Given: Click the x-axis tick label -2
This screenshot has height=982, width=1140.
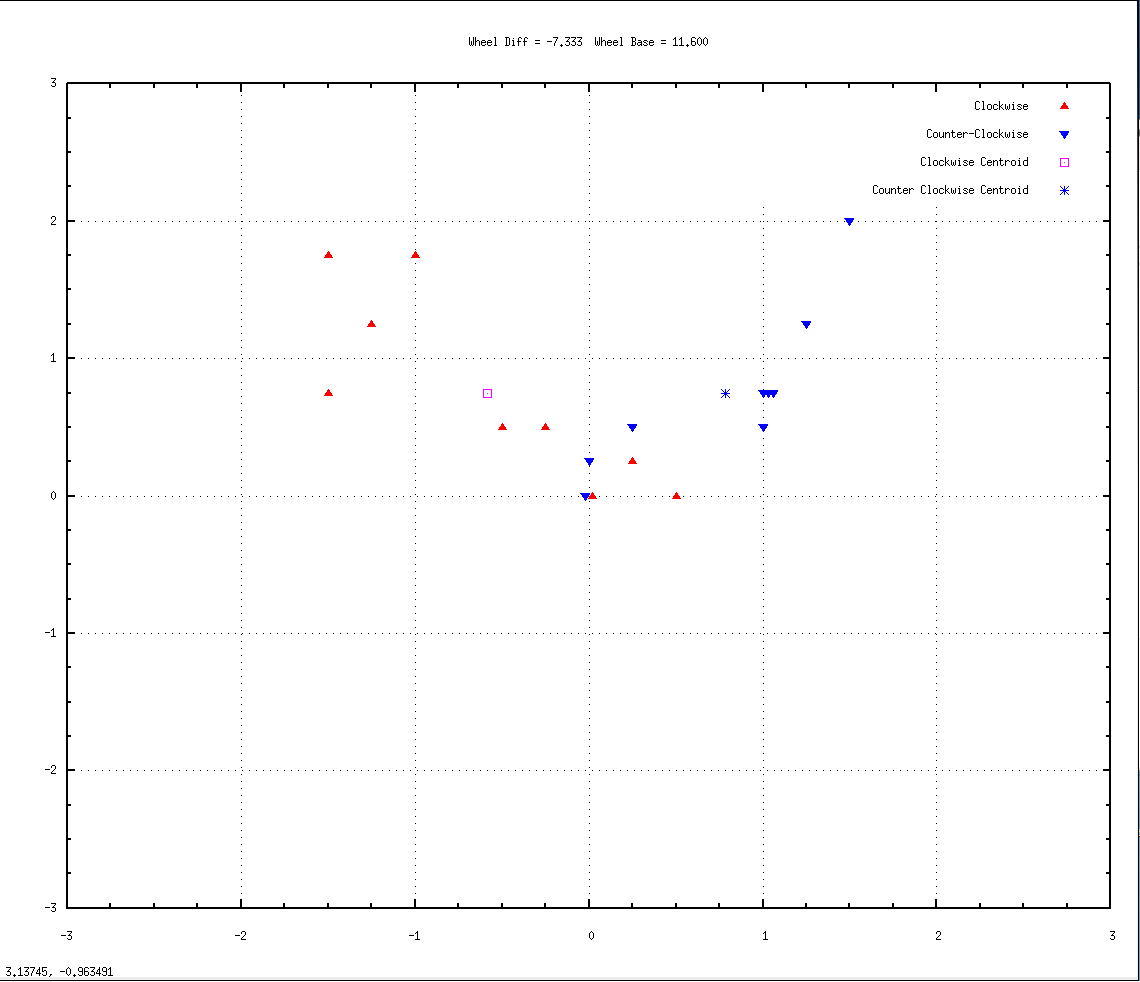Looking at the screenshot, I should tap(240, 935).
